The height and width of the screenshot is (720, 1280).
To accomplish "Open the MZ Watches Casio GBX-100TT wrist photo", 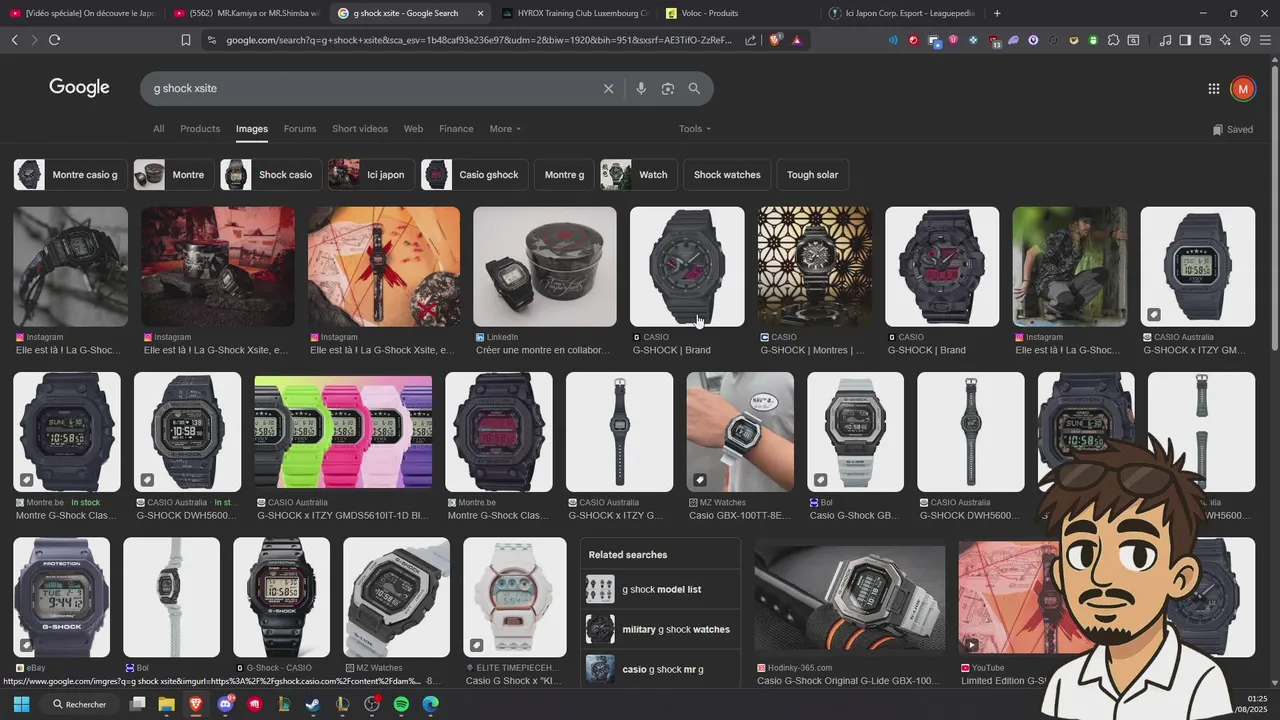I will coord(740,432).
